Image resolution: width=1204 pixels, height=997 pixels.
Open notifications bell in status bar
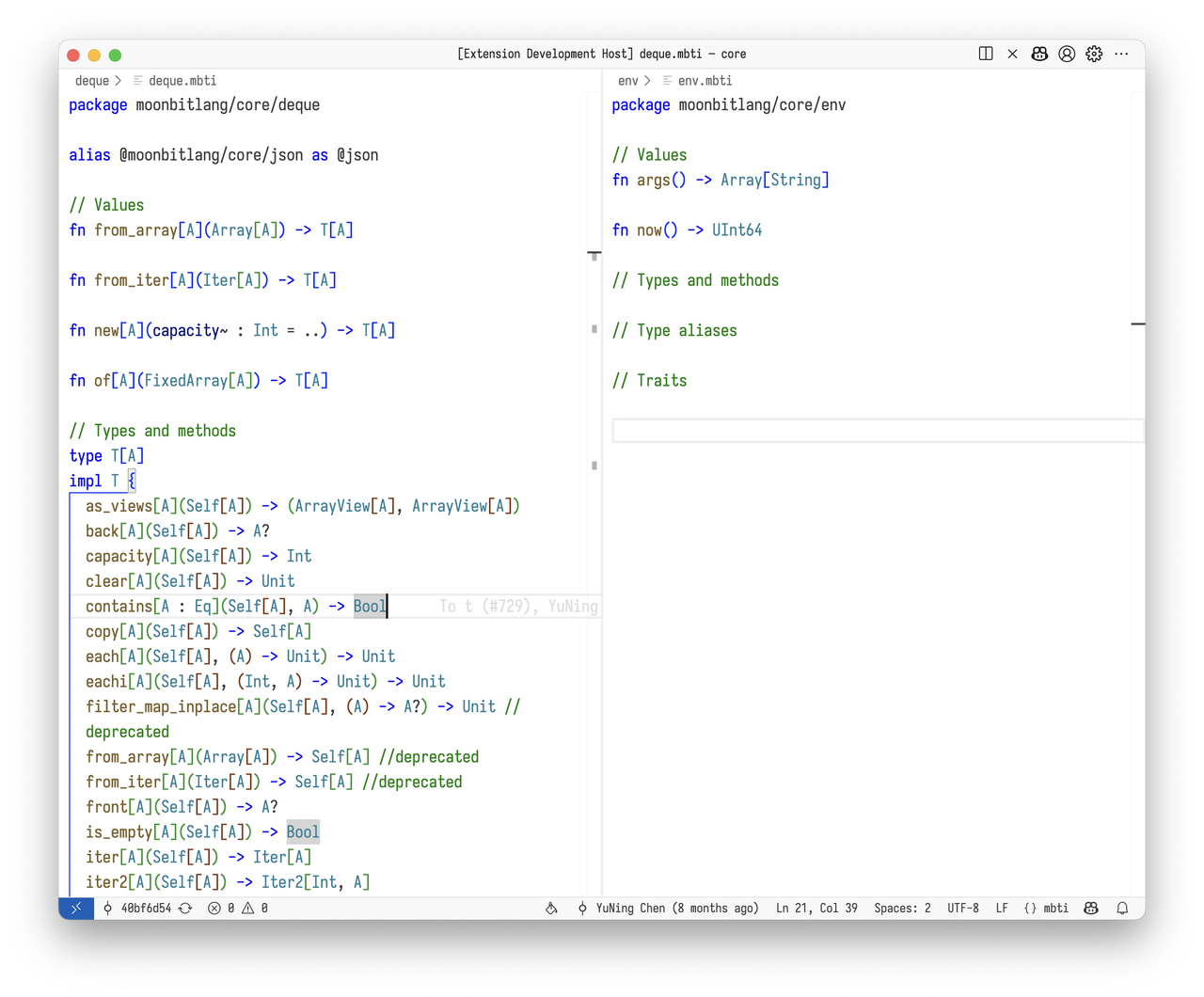(x=1122, y=908)
